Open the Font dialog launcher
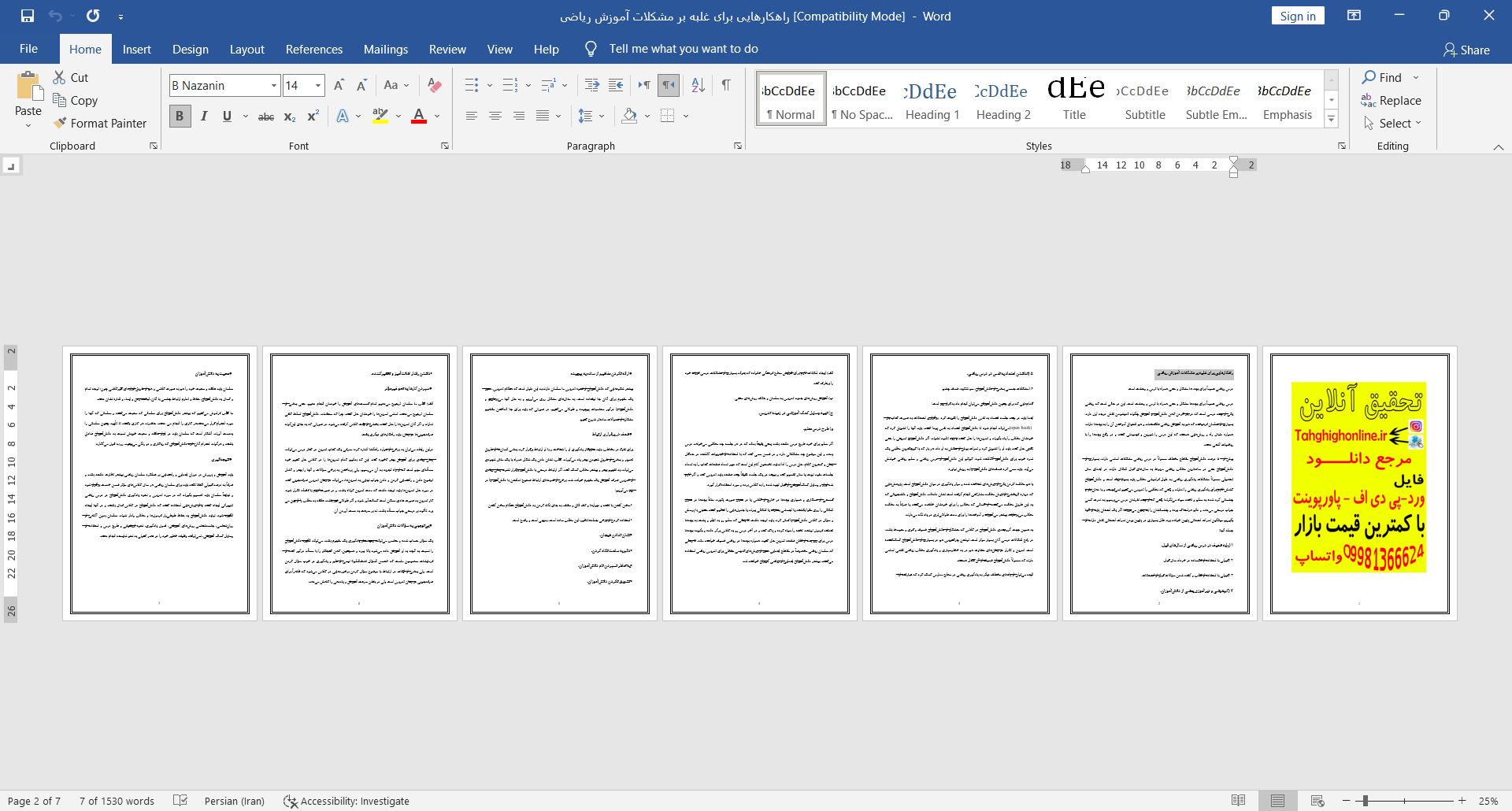 pyautogui.click(x=445, y=146)
